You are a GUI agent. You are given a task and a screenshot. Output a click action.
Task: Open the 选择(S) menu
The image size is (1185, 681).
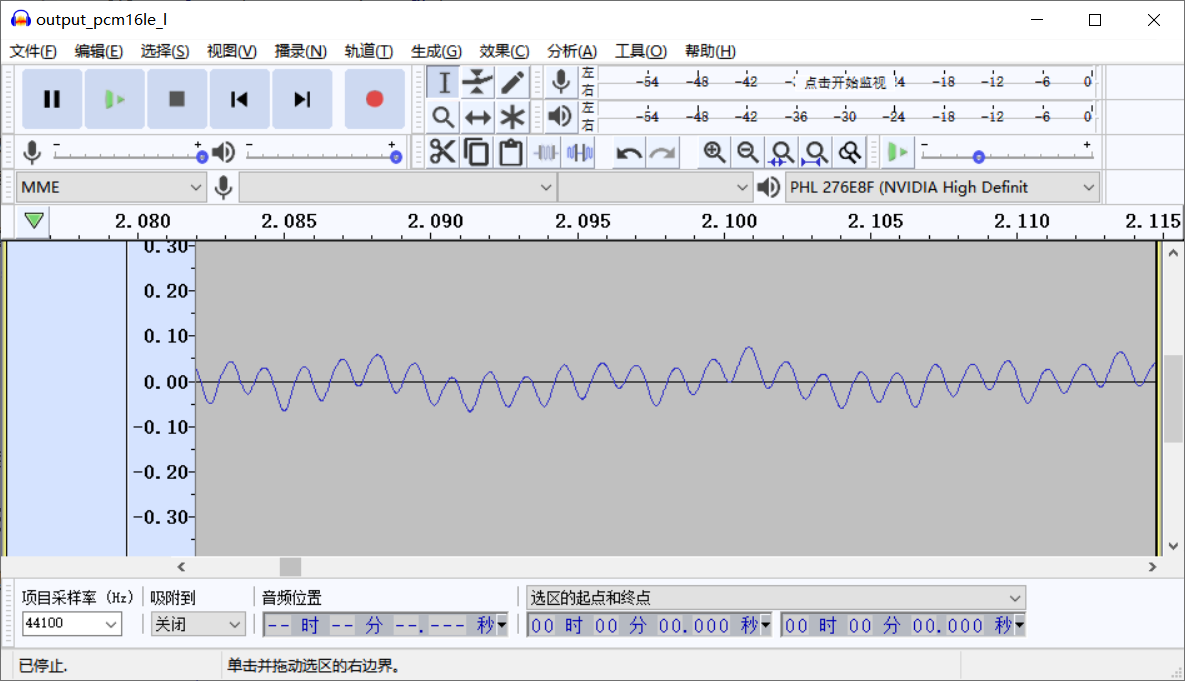165,51
